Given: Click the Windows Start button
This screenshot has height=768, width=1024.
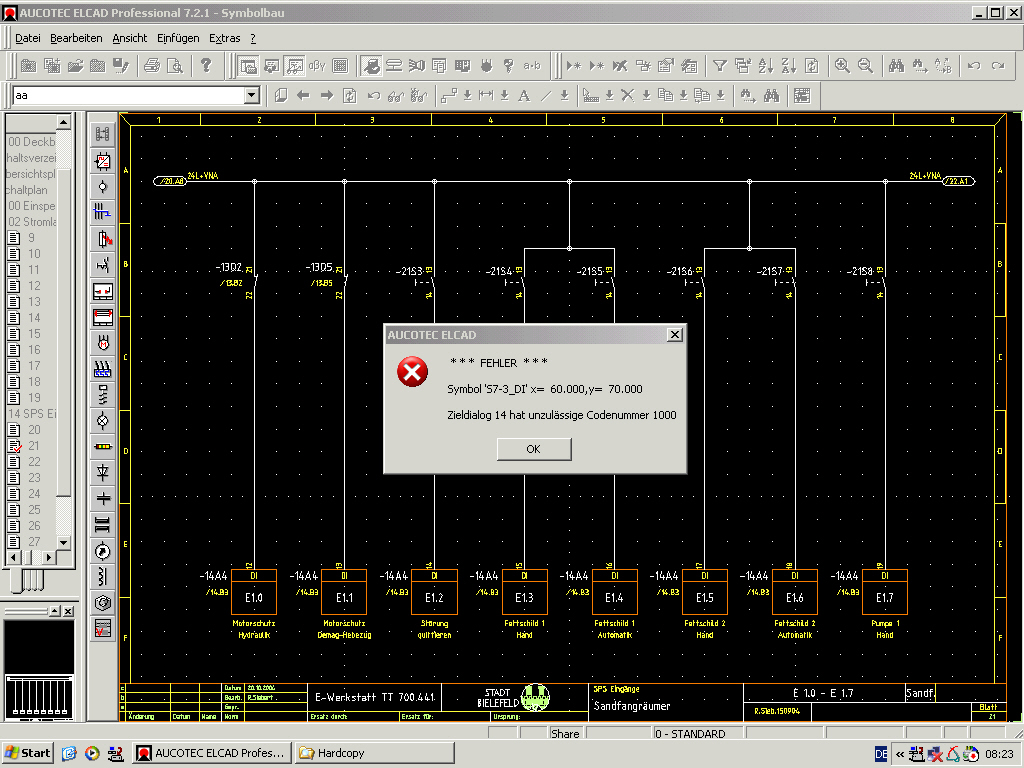Looking at the screenshot, I should (x=27, y=753).
